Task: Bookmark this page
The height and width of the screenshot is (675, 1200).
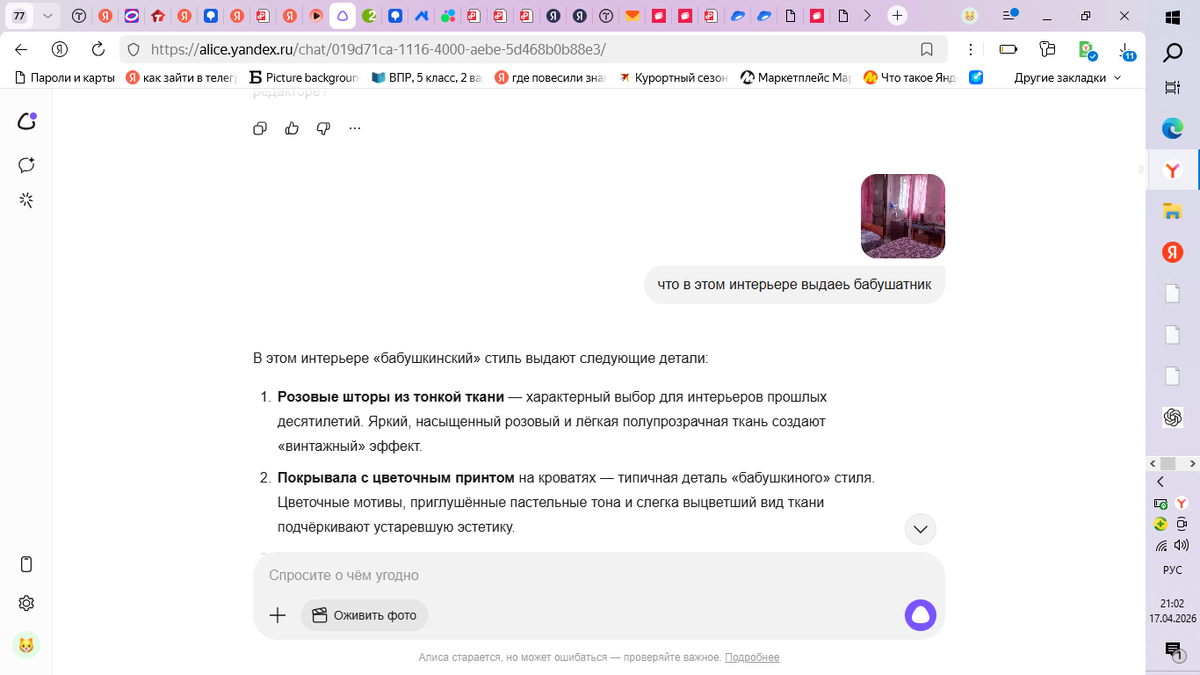Action: click(927, 49)
